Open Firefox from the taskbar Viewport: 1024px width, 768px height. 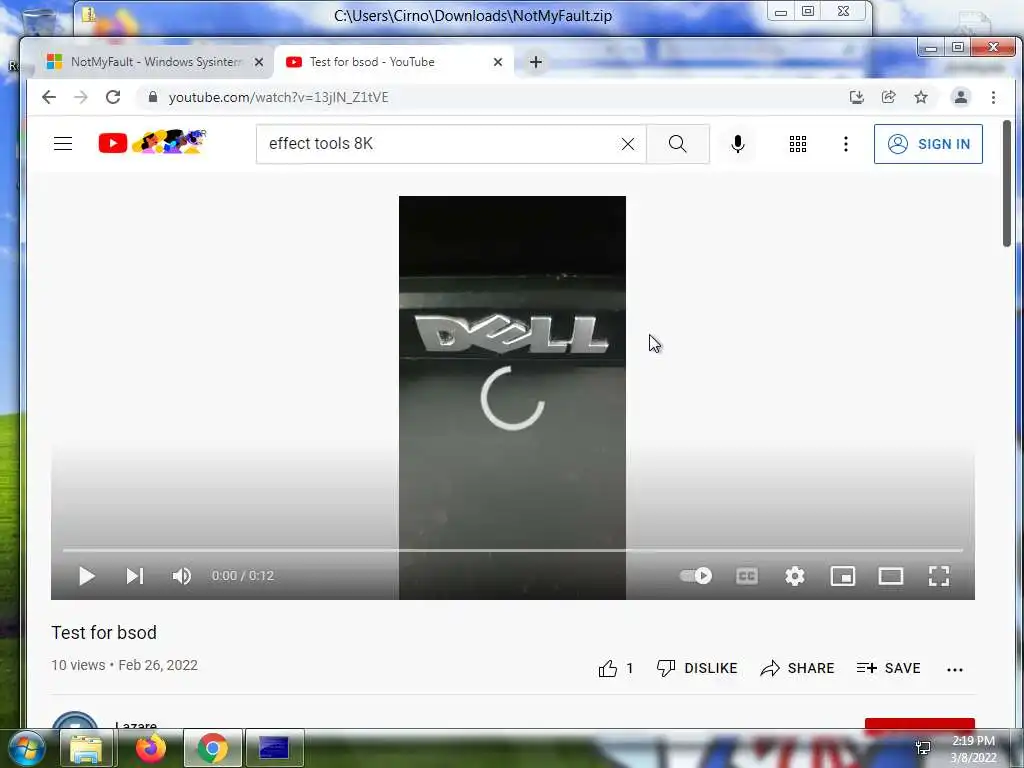151,748
